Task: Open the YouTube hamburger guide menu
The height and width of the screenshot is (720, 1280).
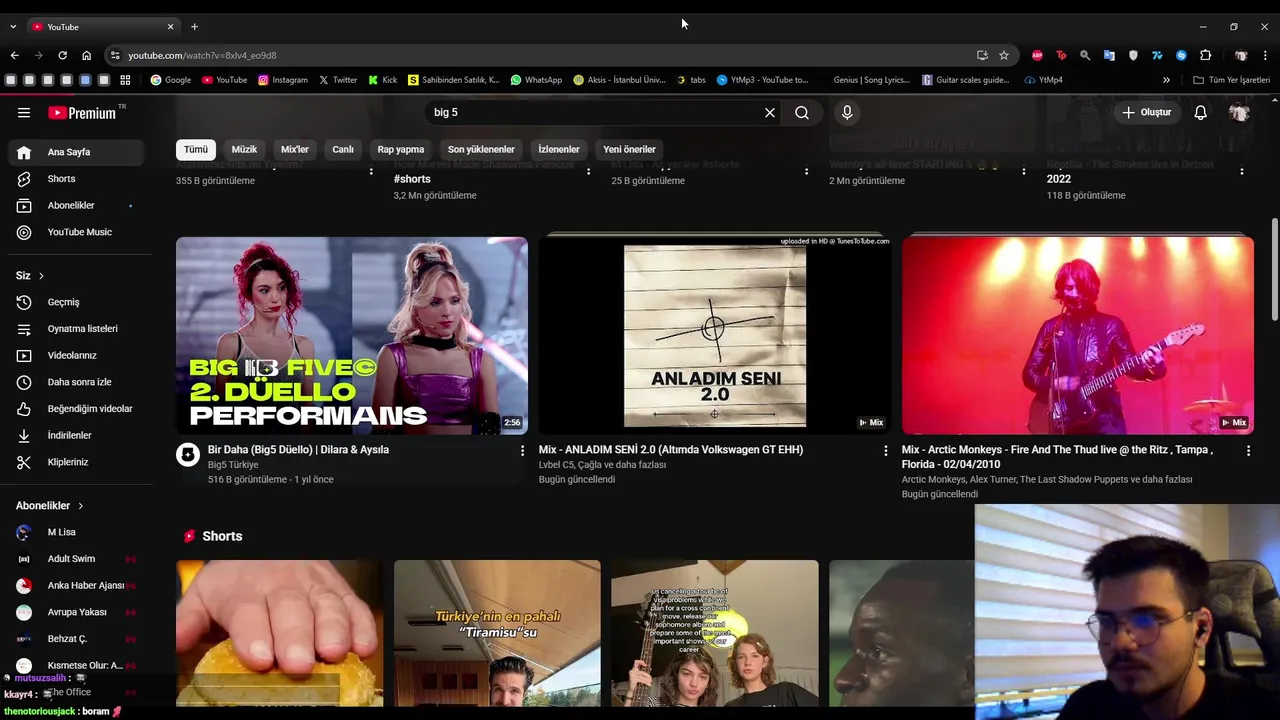Action: (24, 113)
